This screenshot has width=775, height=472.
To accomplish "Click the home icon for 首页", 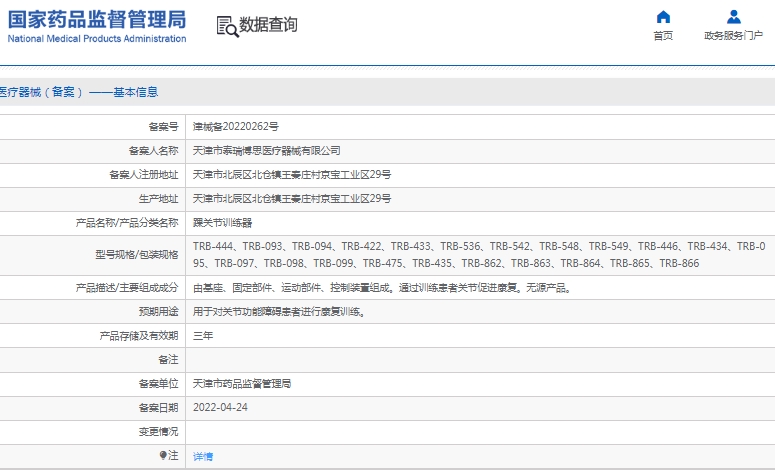I will coord(663,17).
